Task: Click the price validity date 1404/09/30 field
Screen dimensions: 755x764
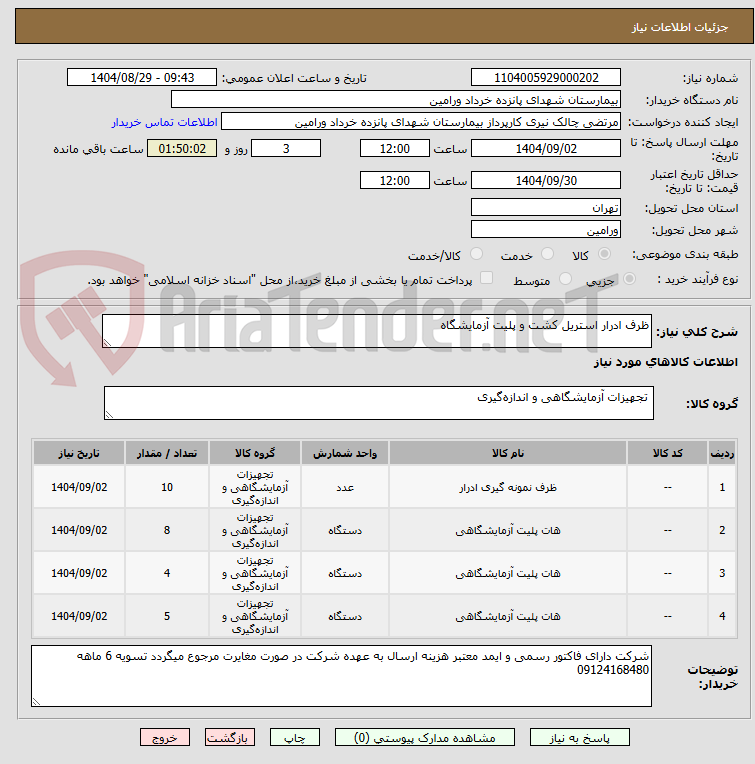Action: pos(546,180)
